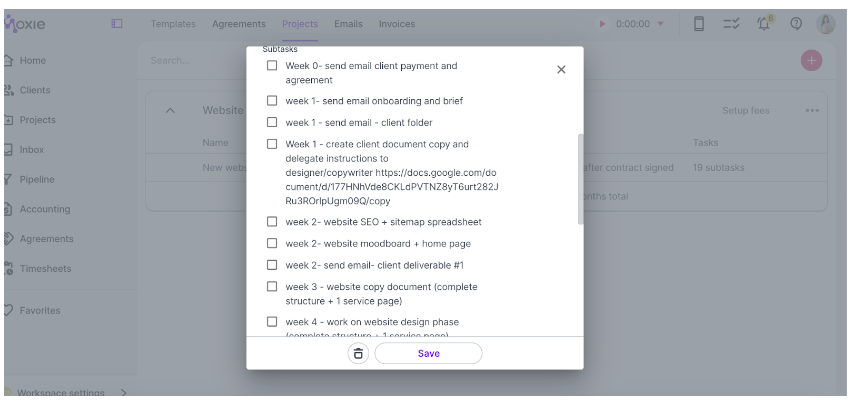
Task: Check 'week 1 - send email - client folder'
Action: [x=272, y=123]
